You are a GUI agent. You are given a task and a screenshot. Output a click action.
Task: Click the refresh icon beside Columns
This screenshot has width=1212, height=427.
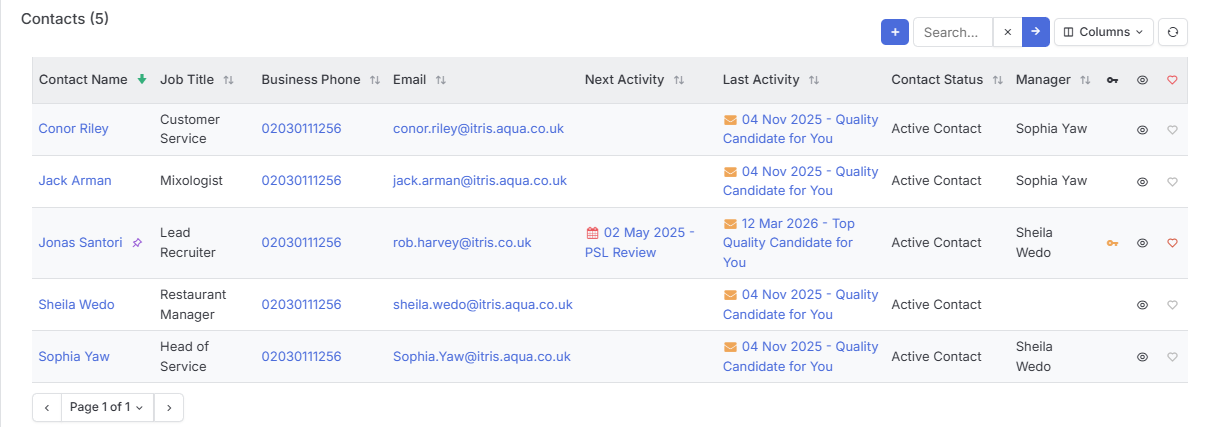click(1173, 32)
